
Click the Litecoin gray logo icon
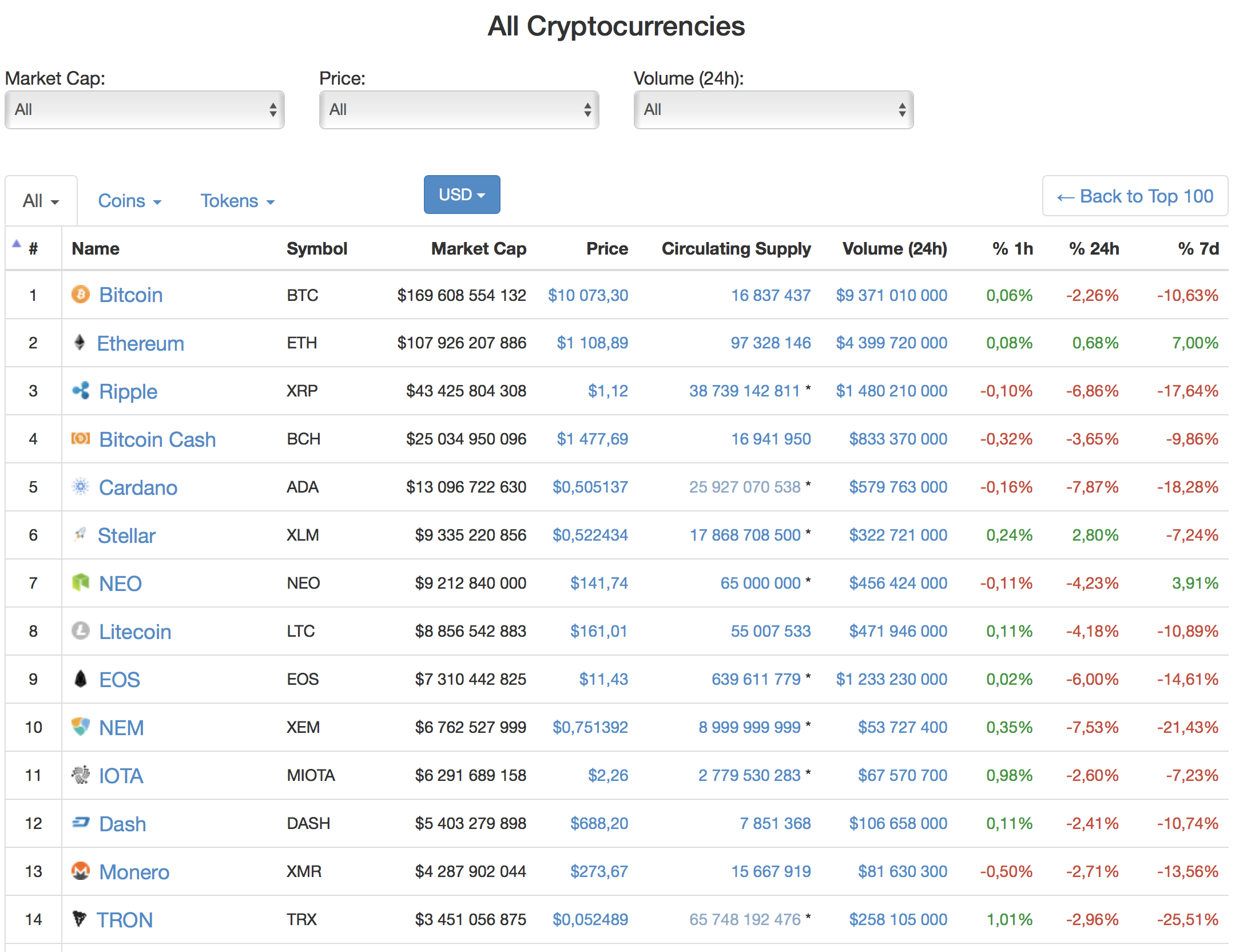pos(81,631)
